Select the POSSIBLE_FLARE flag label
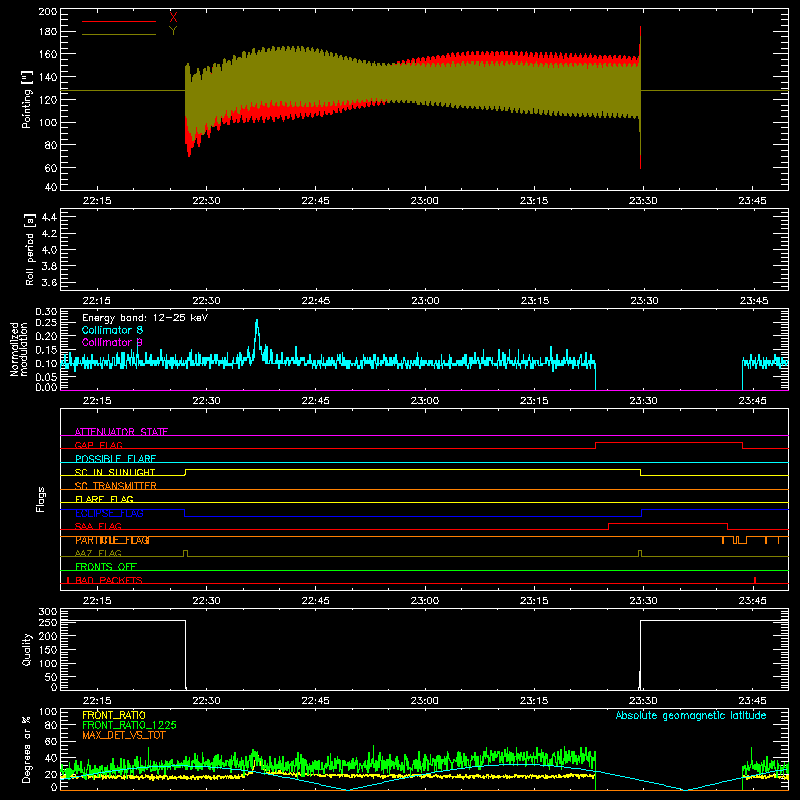 coord(115,459)
